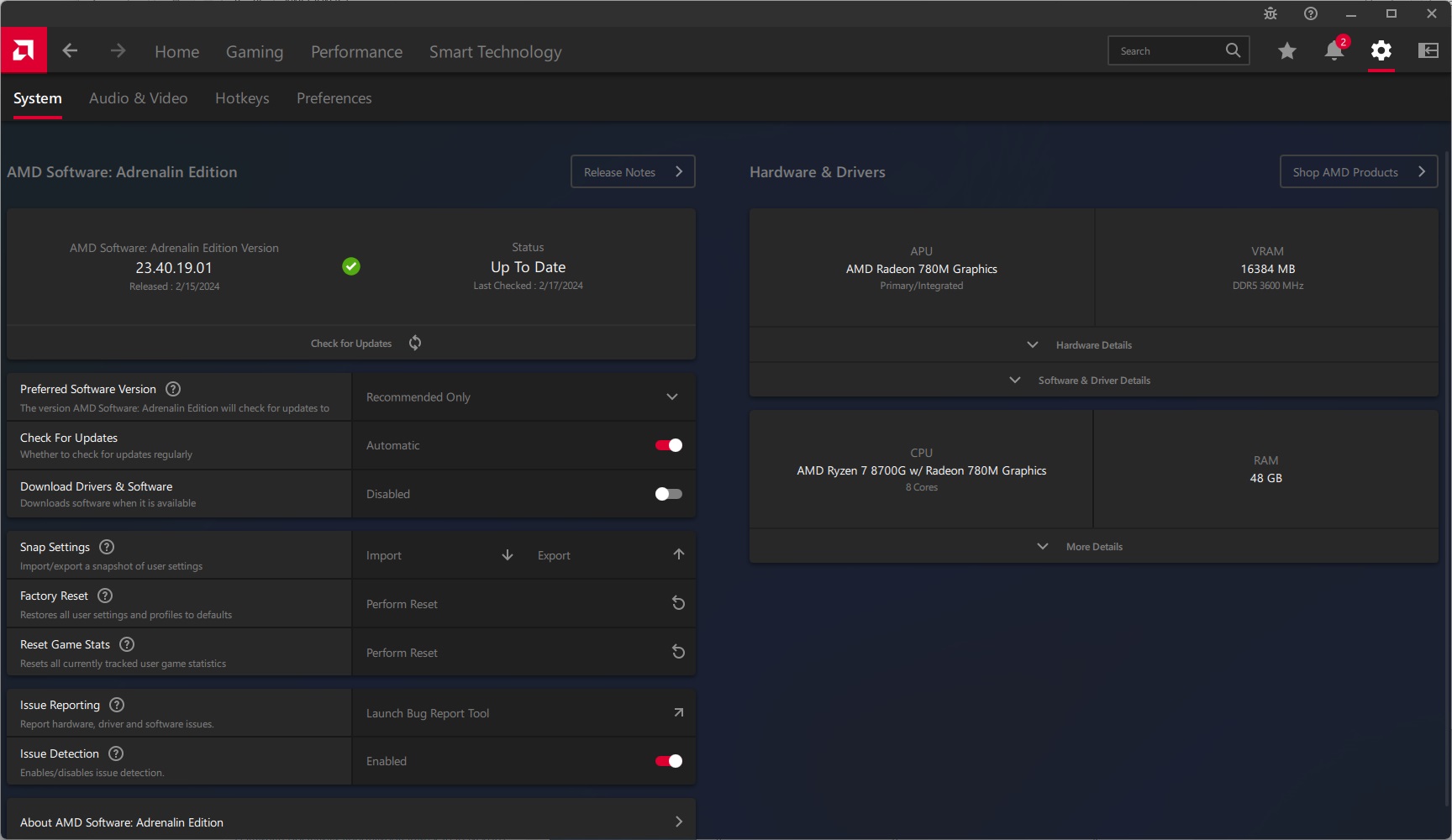
Task: Show help for Issue Detection
Action: click(116, 753)
